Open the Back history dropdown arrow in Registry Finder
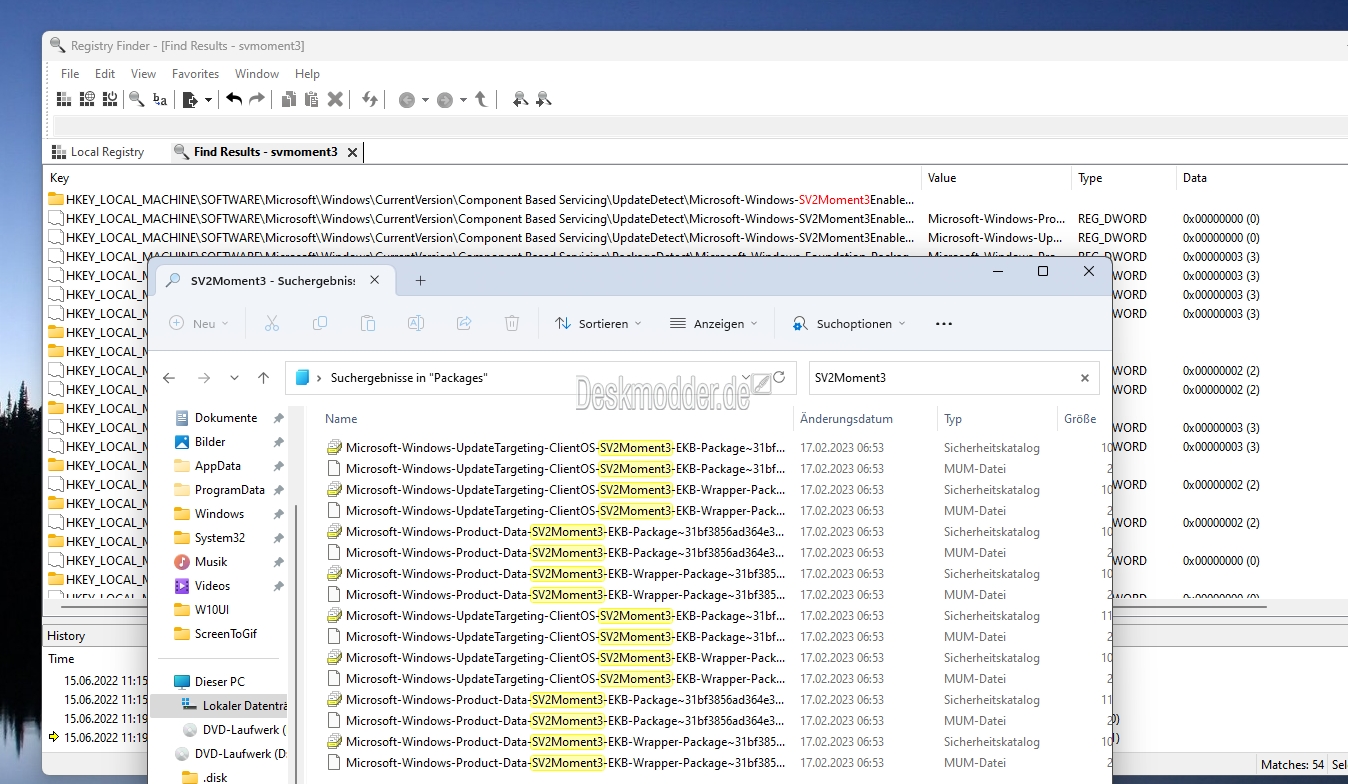The image size is (1348, 784). (425, 100)
